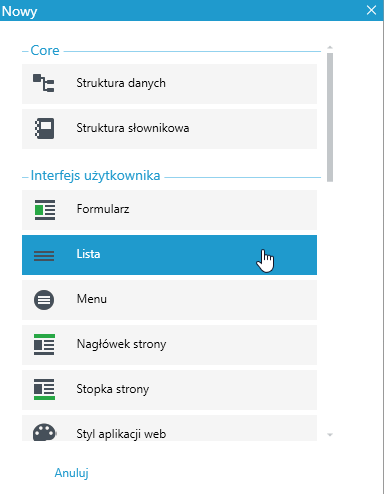Select Formularz text label
Viewport: 384px width, 494px height.
tap(103, 209)
